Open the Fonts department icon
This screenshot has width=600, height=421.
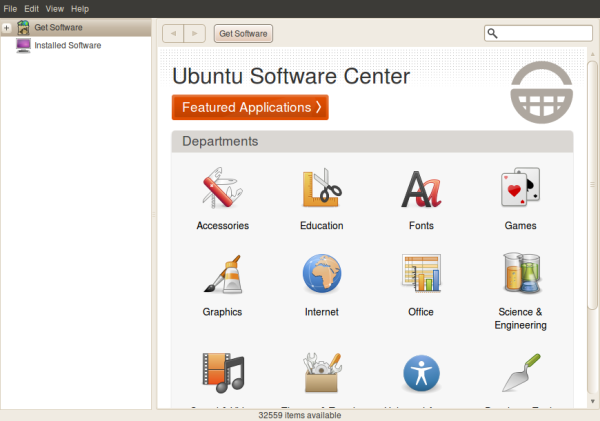421,189
